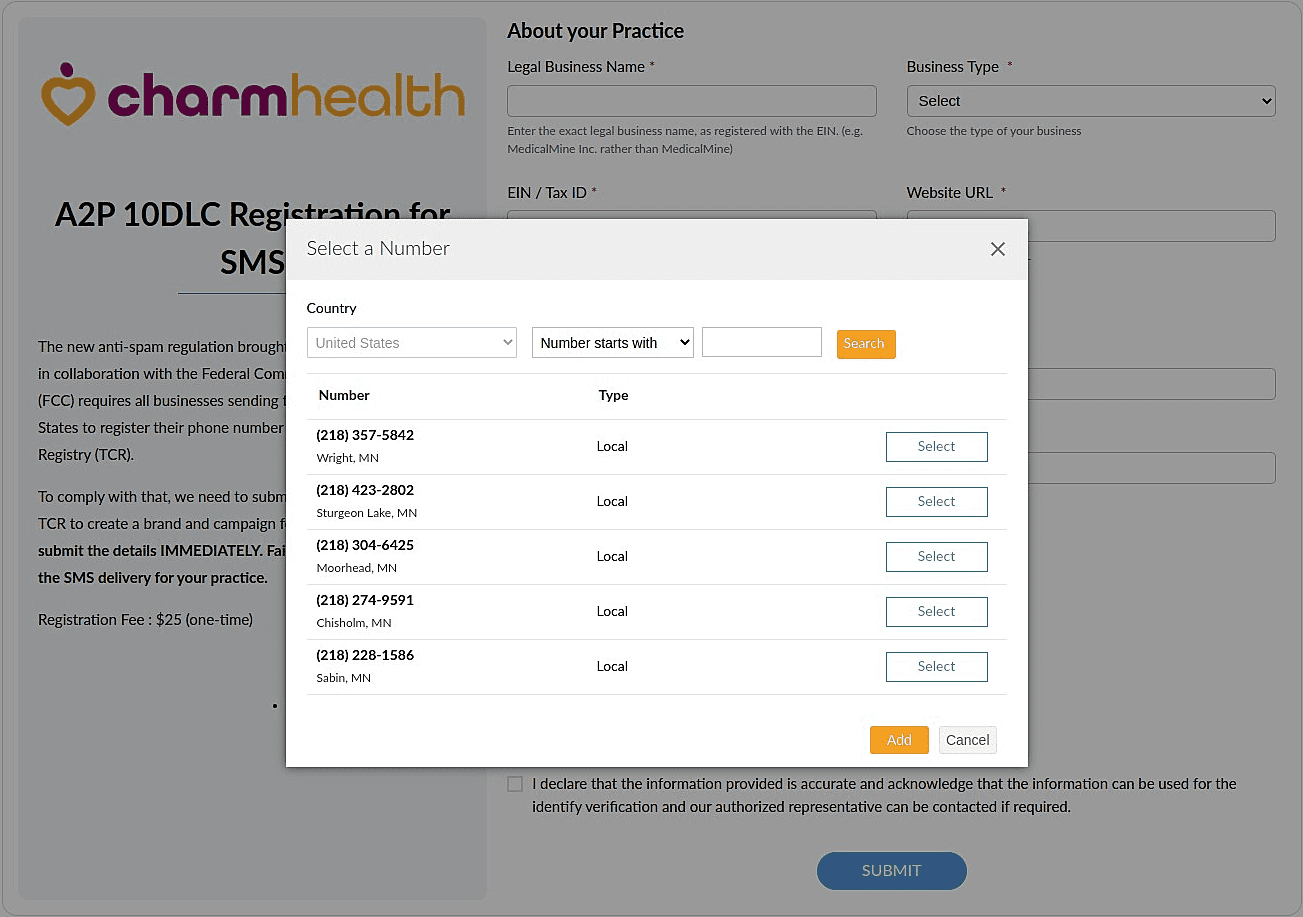Viewport: 1303px width, 917px height.
Task: Click the number search text field
Action: pos(761,342)
